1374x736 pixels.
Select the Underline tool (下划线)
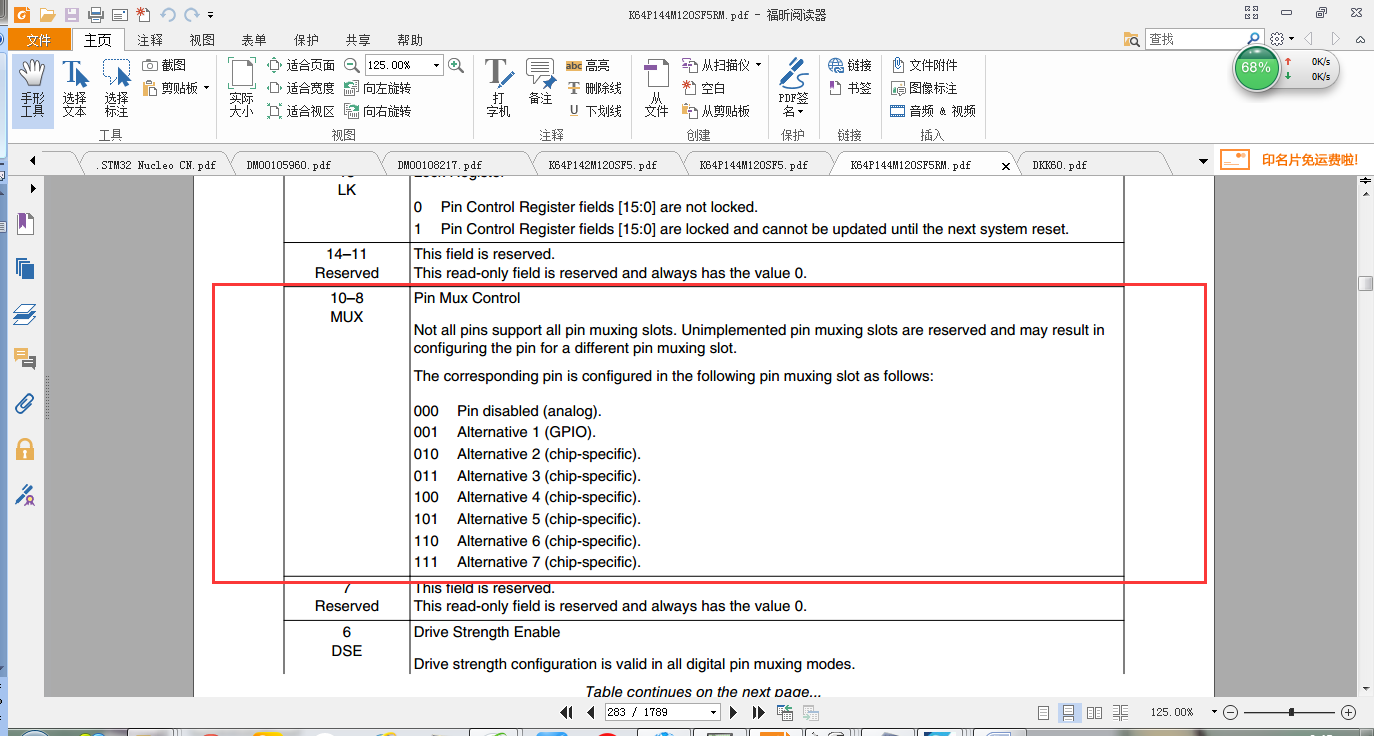[x=594, y=111]
